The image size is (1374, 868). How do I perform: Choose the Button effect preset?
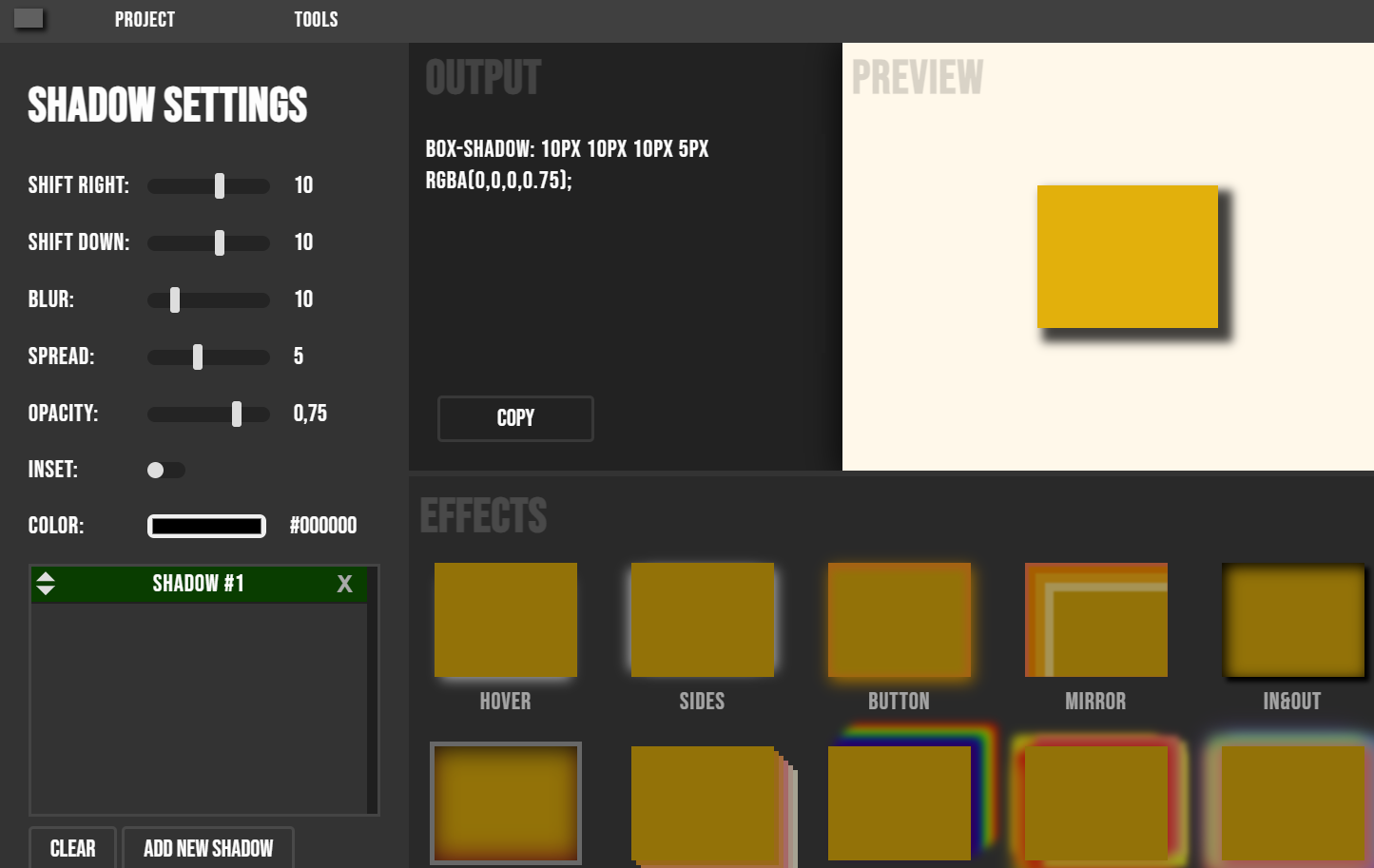899,620
